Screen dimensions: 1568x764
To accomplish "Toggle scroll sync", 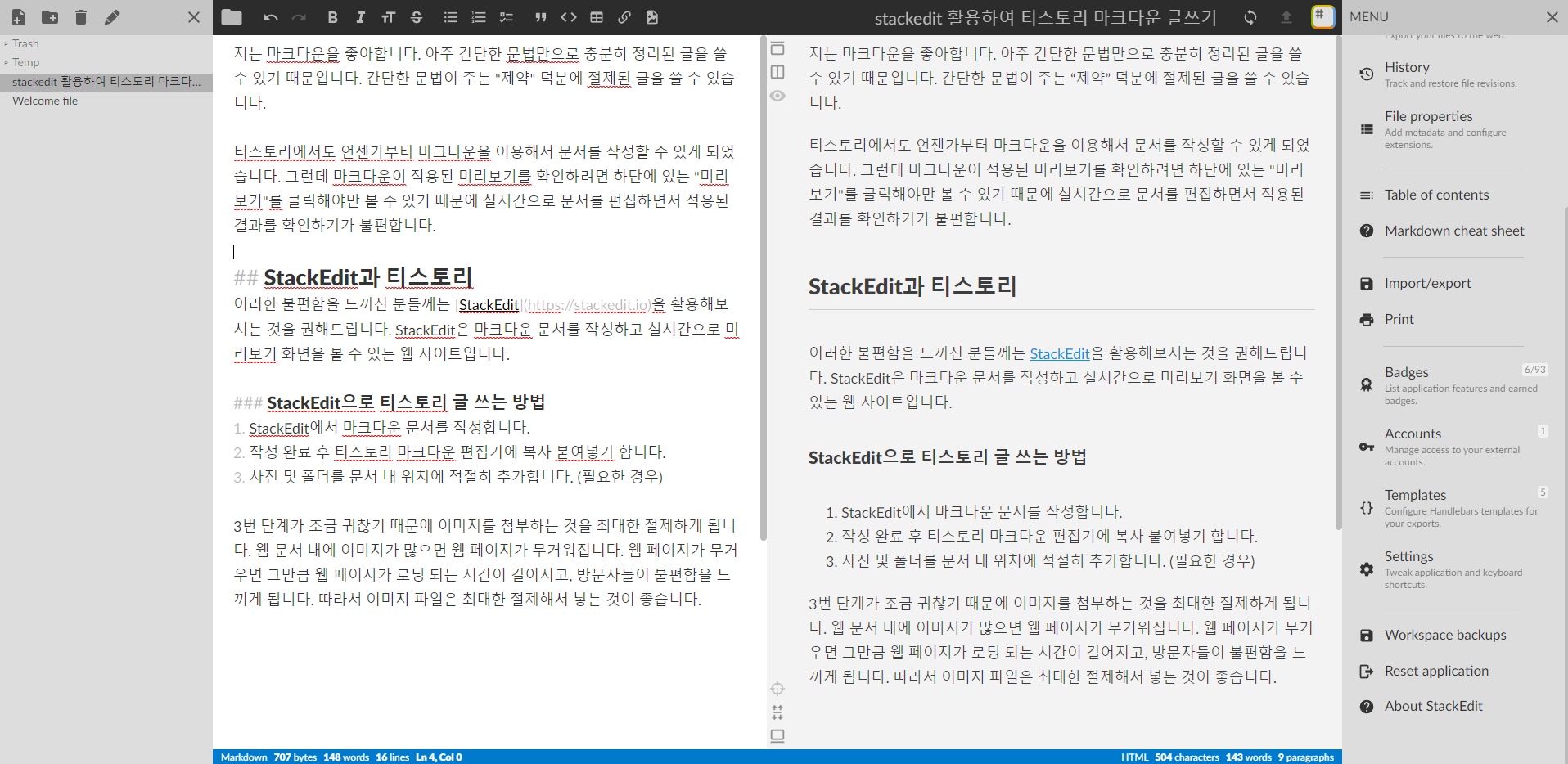I will [x=777, y=712].
